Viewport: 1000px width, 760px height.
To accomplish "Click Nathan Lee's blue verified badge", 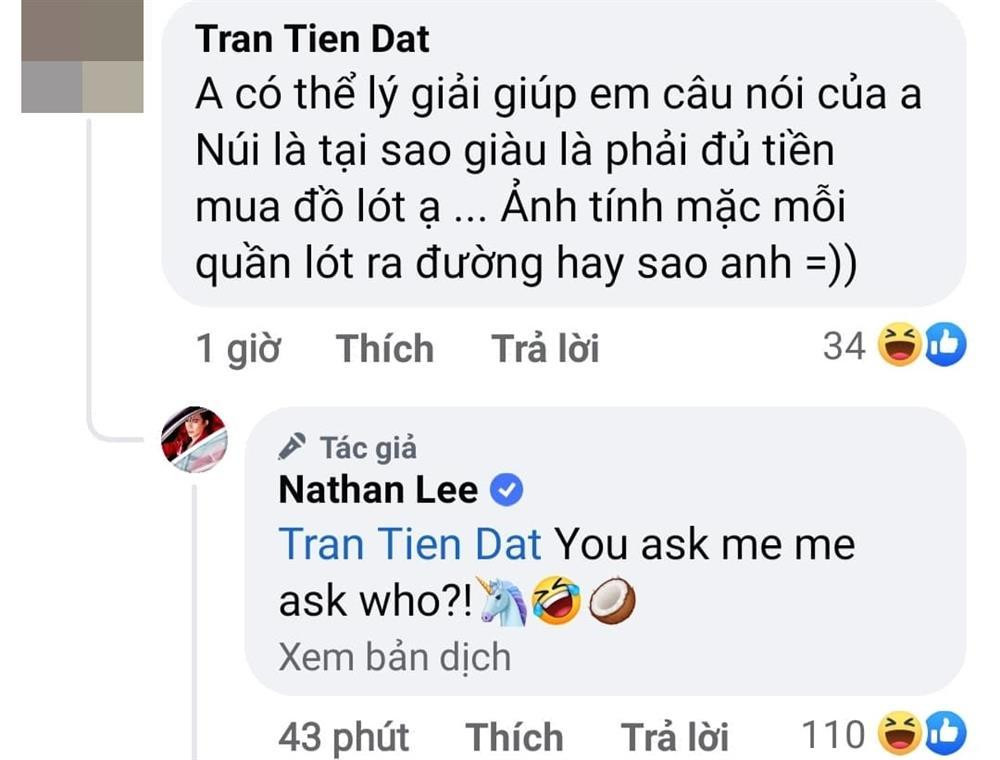I will pyautogui.click(x=506, y=490).
